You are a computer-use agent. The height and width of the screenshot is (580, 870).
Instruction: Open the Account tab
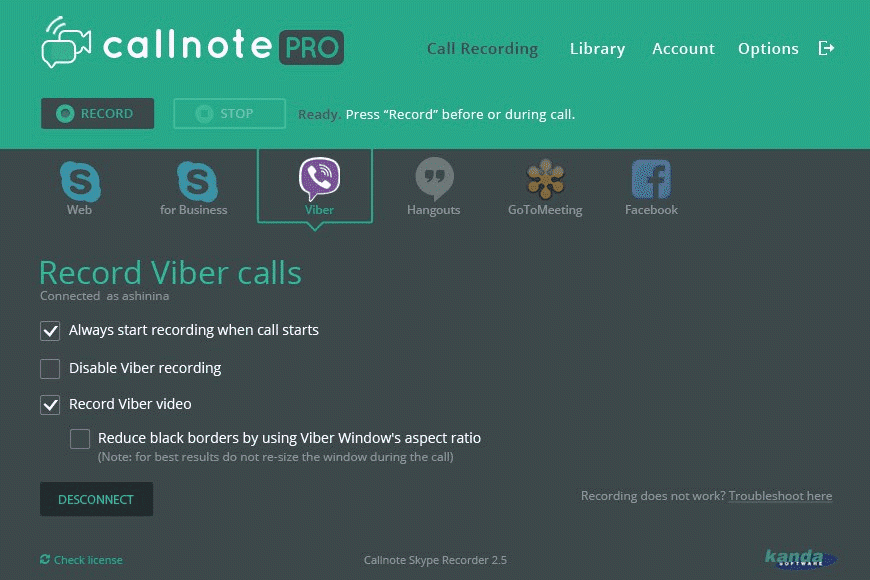pos(684,49)
